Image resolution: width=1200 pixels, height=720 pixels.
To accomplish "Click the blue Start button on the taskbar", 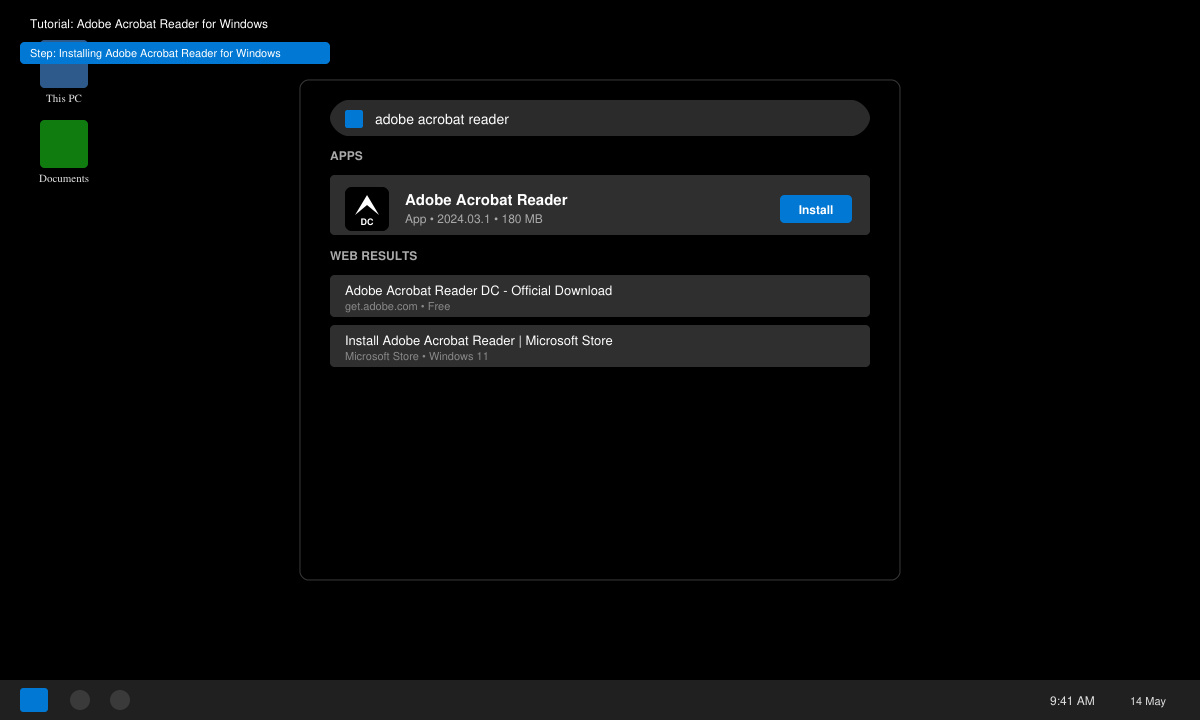I will [x=34, y=700].
